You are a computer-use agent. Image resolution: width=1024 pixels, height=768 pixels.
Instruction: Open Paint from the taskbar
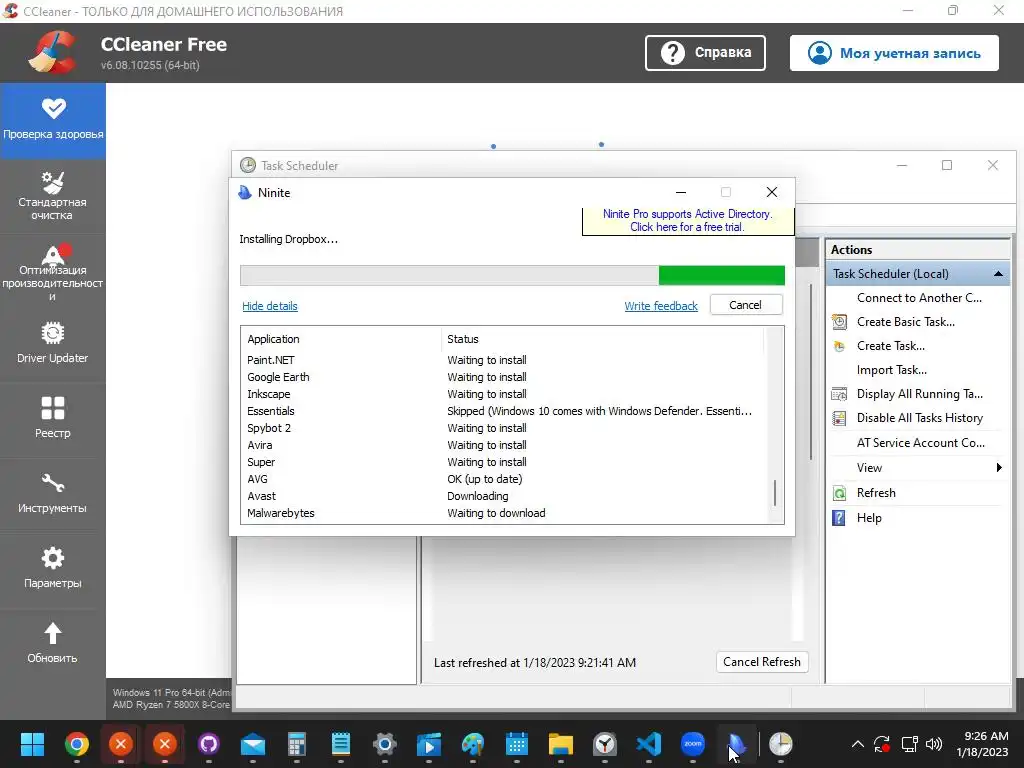pyautogui.click(x=473, y=744)
